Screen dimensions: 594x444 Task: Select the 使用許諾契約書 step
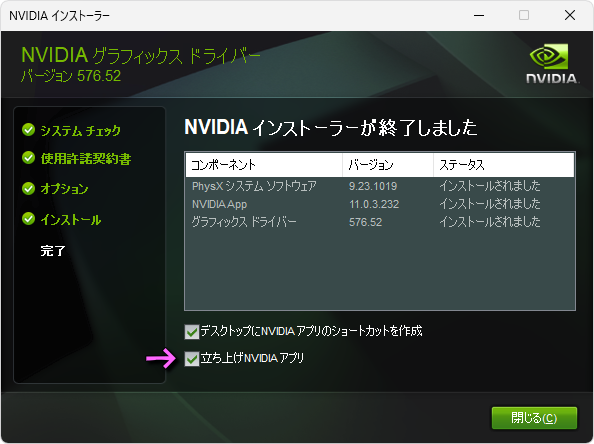(x=86, y=158)
